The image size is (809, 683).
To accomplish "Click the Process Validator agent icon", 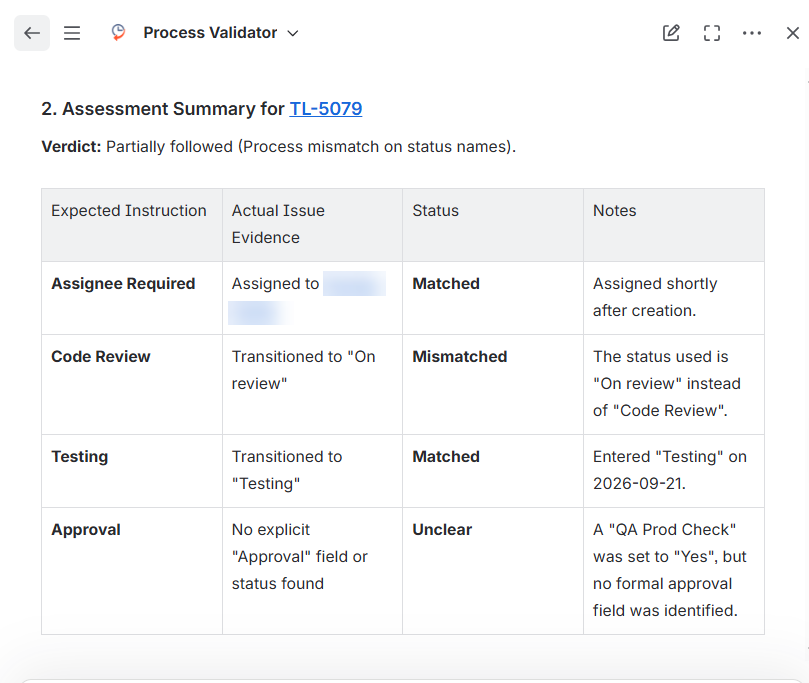I will click(118, 32).
